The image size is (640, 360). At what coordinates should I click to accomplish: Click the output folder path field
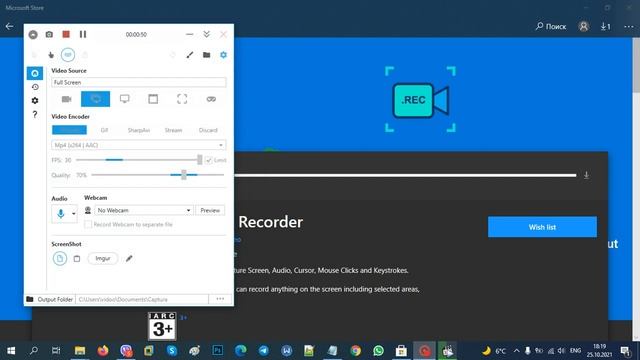(142, 299)
